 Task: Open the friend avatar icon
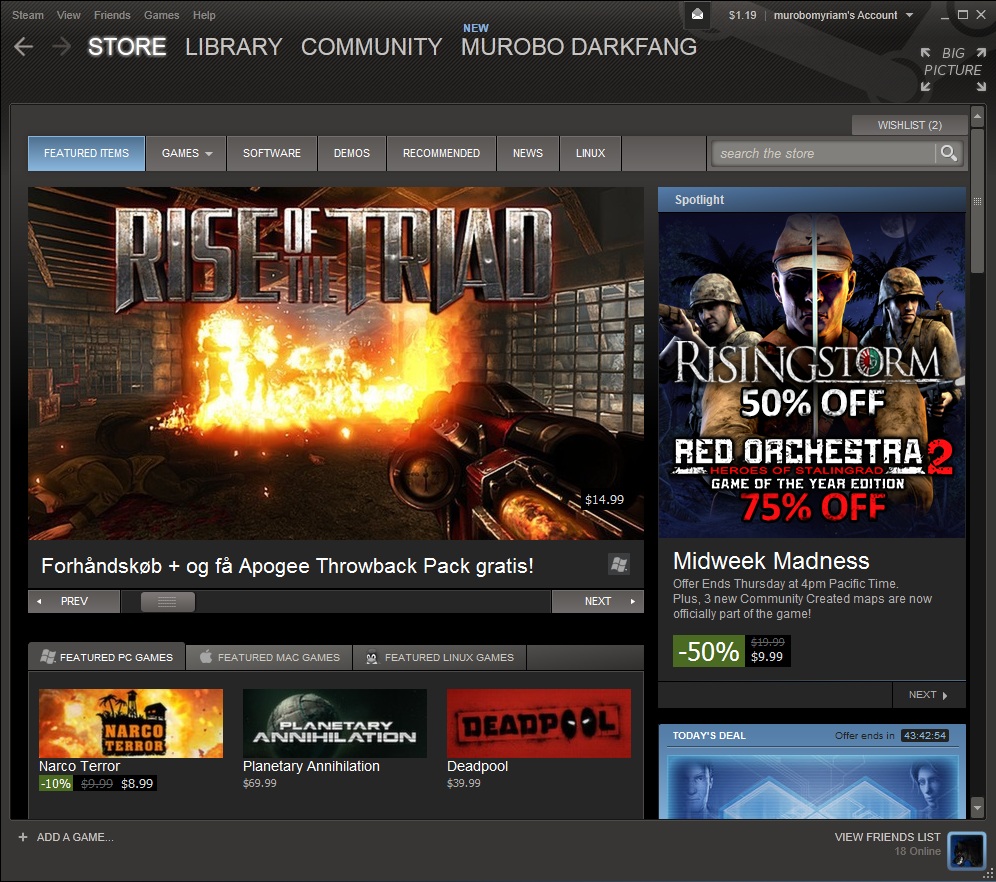coord(966,851)
